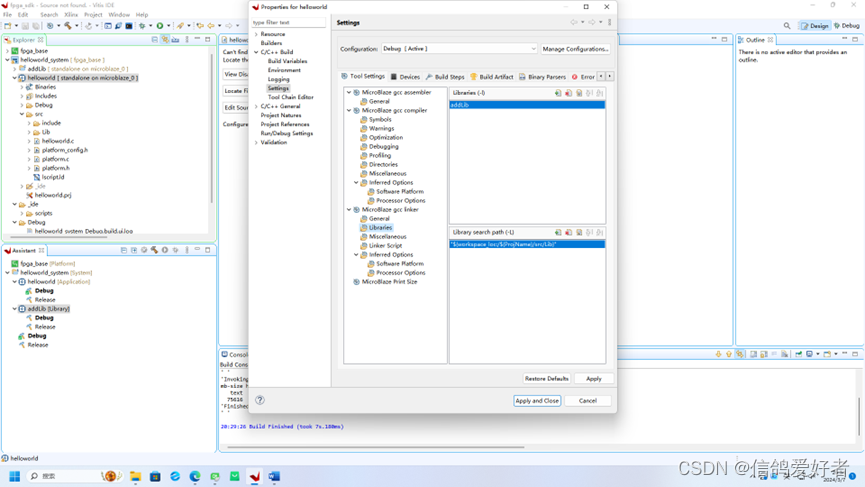Image resolution: width=865 pixels, height=487 pixels.
Task: Open the dialog help question mark
Action: pos(260,400)
